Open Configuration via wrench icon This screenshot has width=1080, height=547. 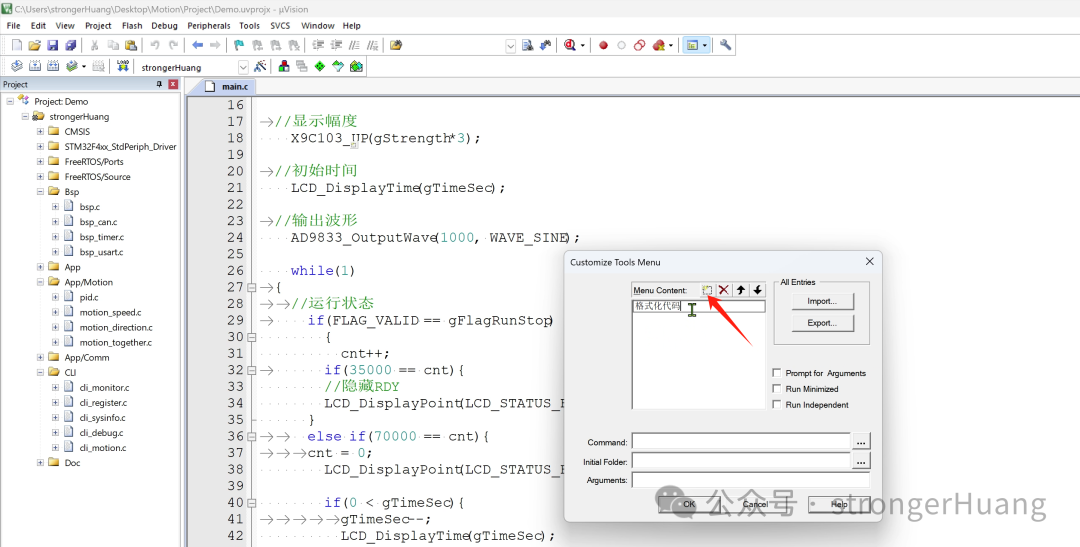pyautogui.click(x=725, y=45)
